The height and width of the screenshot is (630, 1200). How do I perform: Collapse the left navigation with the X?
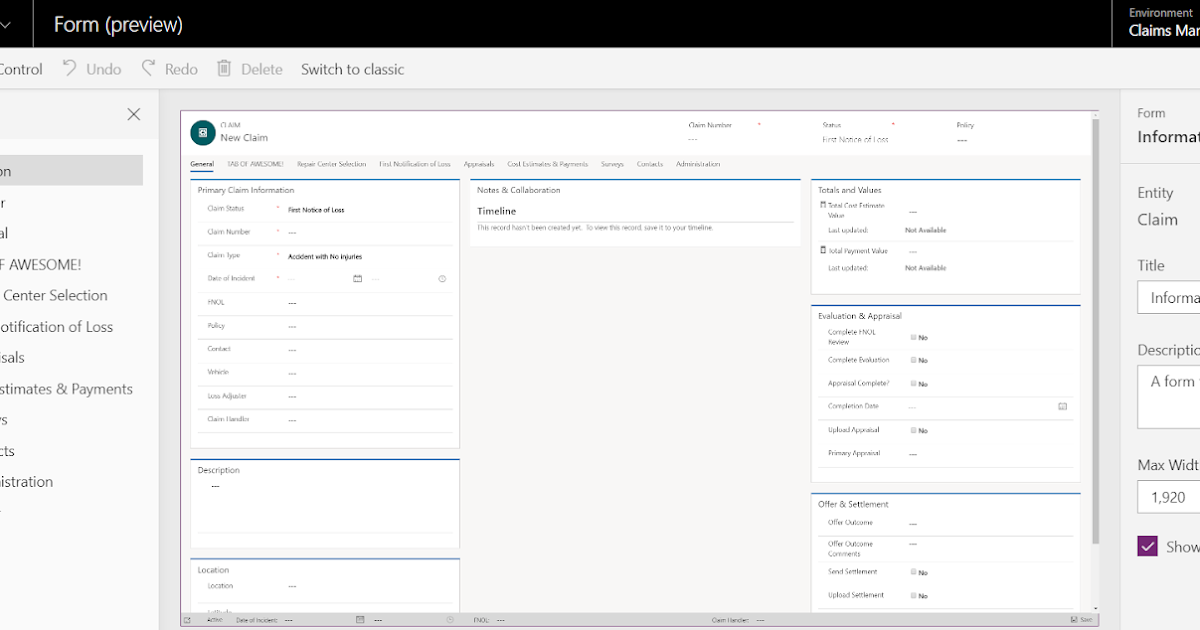click(x=133, y=114)
